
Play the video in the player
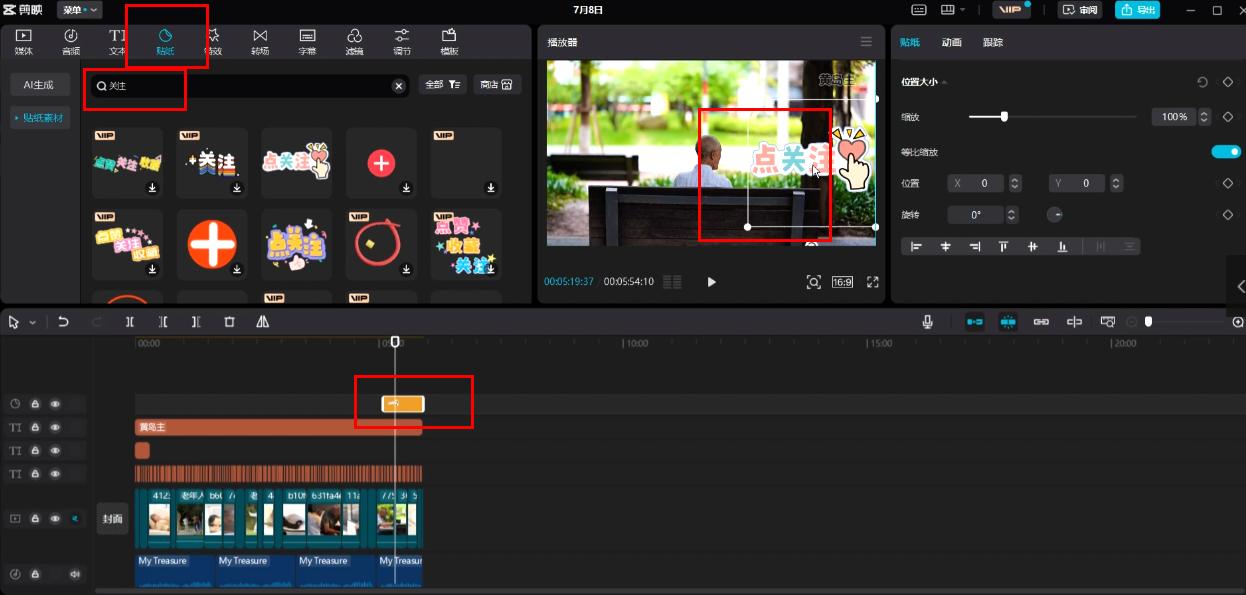[x=711, y=282]
